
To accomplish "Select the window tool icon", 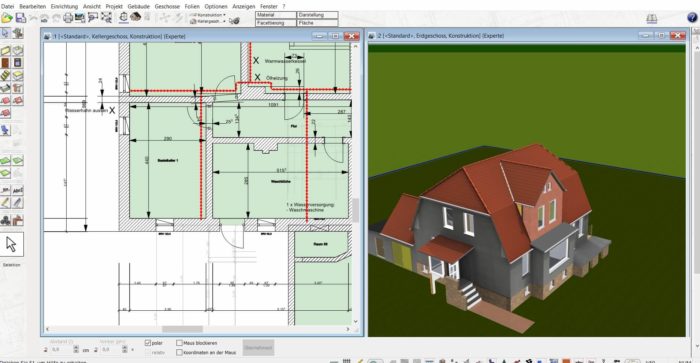I will click(17, 63).
